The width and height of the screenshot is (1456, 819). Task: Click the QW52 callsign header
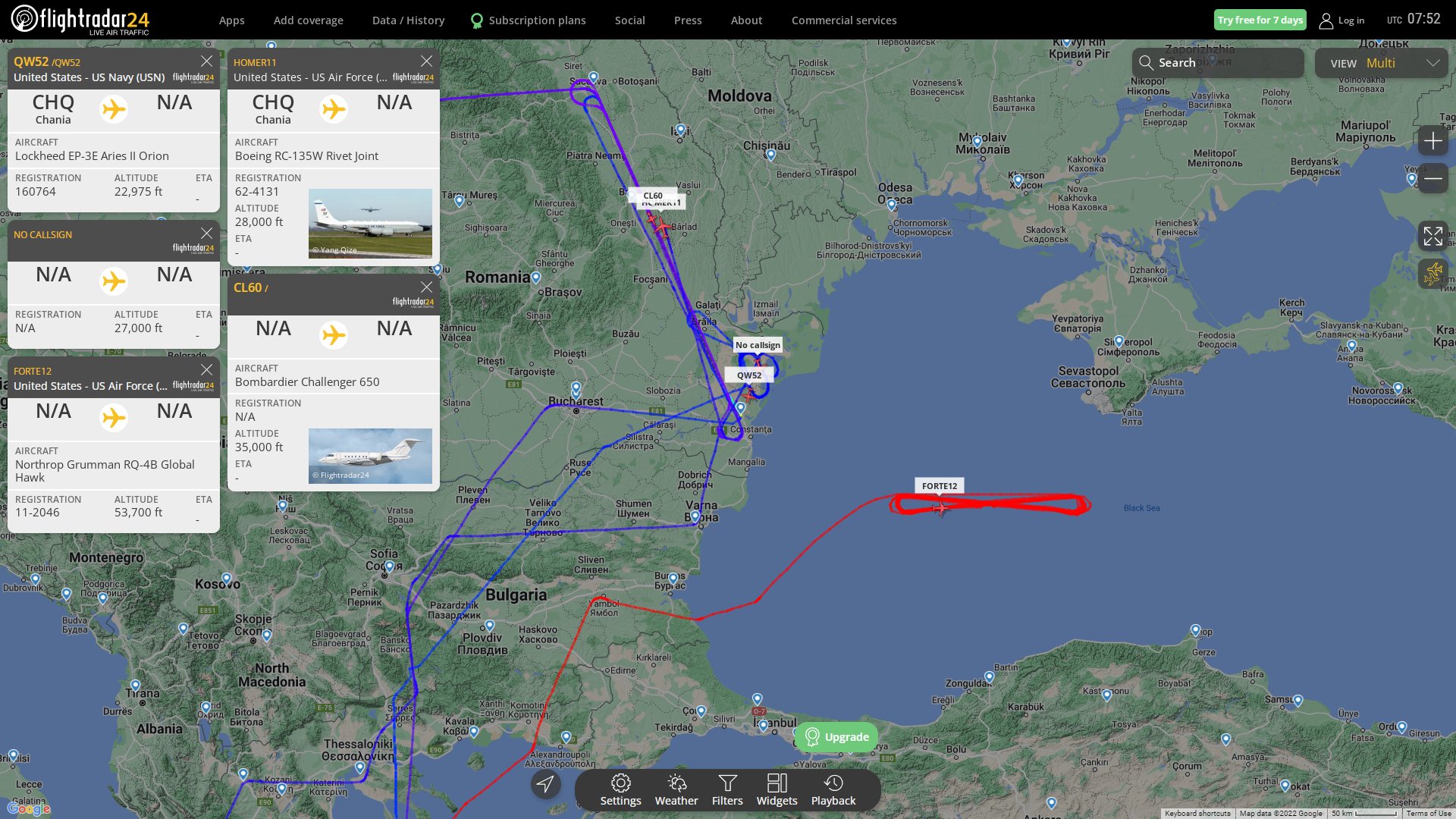pyautogui.click(x=46, y=61)
